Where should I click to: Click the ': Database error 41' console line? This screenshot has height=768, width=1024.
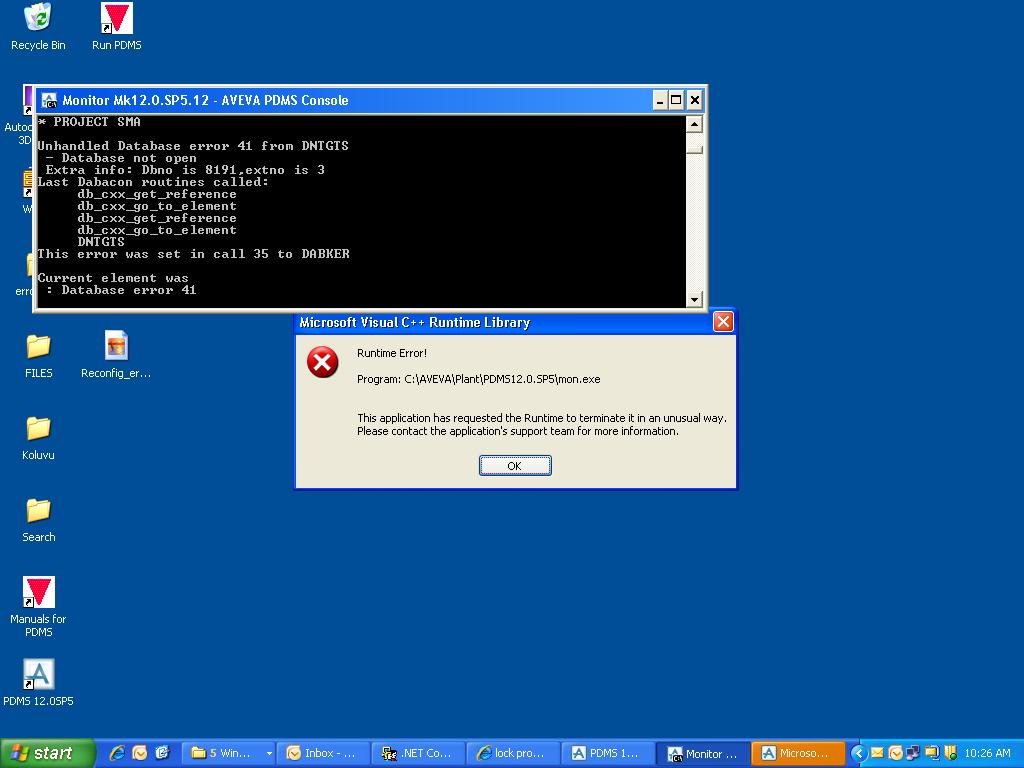click(121, 290)
